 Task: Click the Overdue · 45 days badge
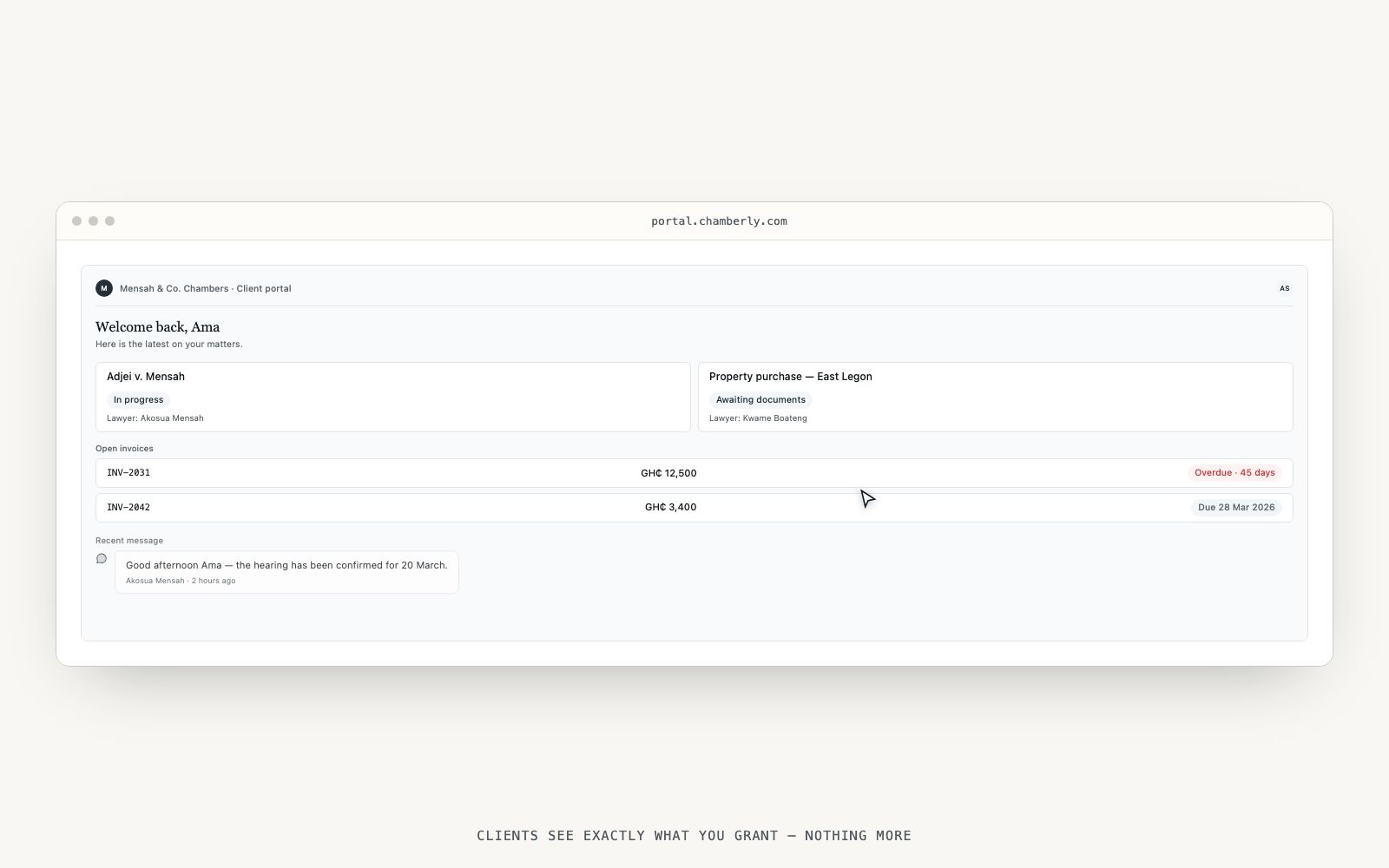(x=1234, y=473)
